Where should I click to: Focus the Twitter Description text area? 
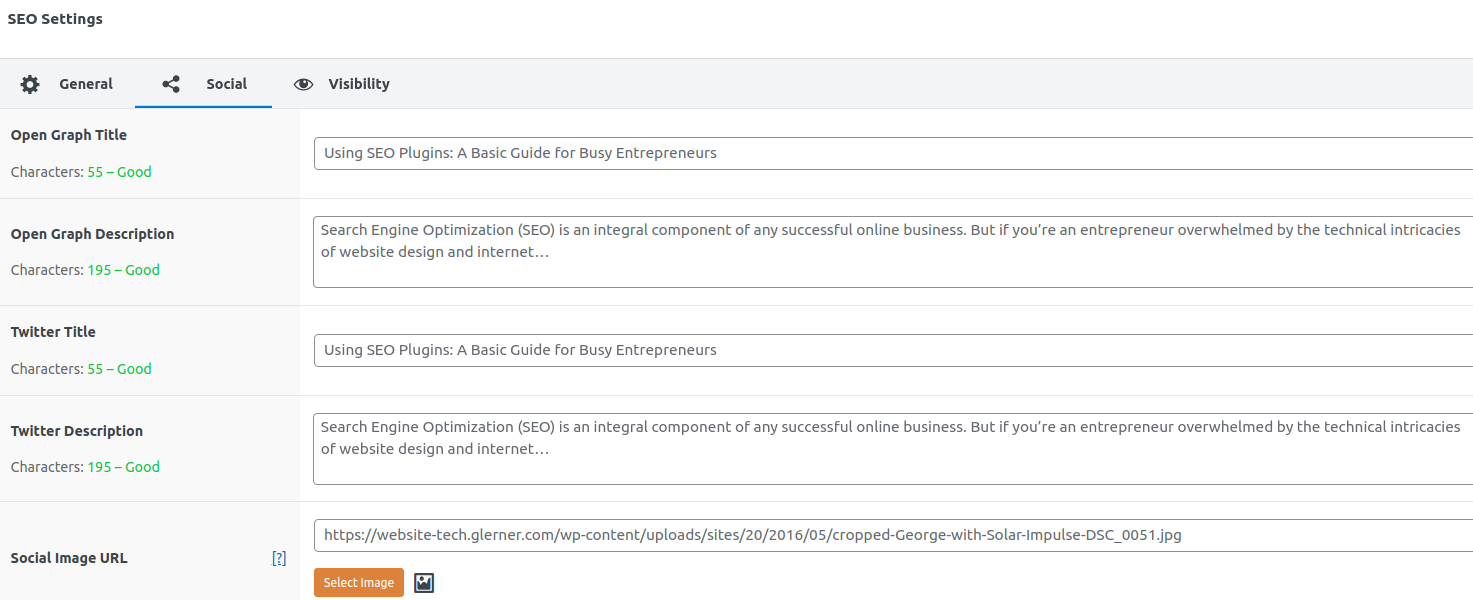pyautogui.click(x=893, y=449)
